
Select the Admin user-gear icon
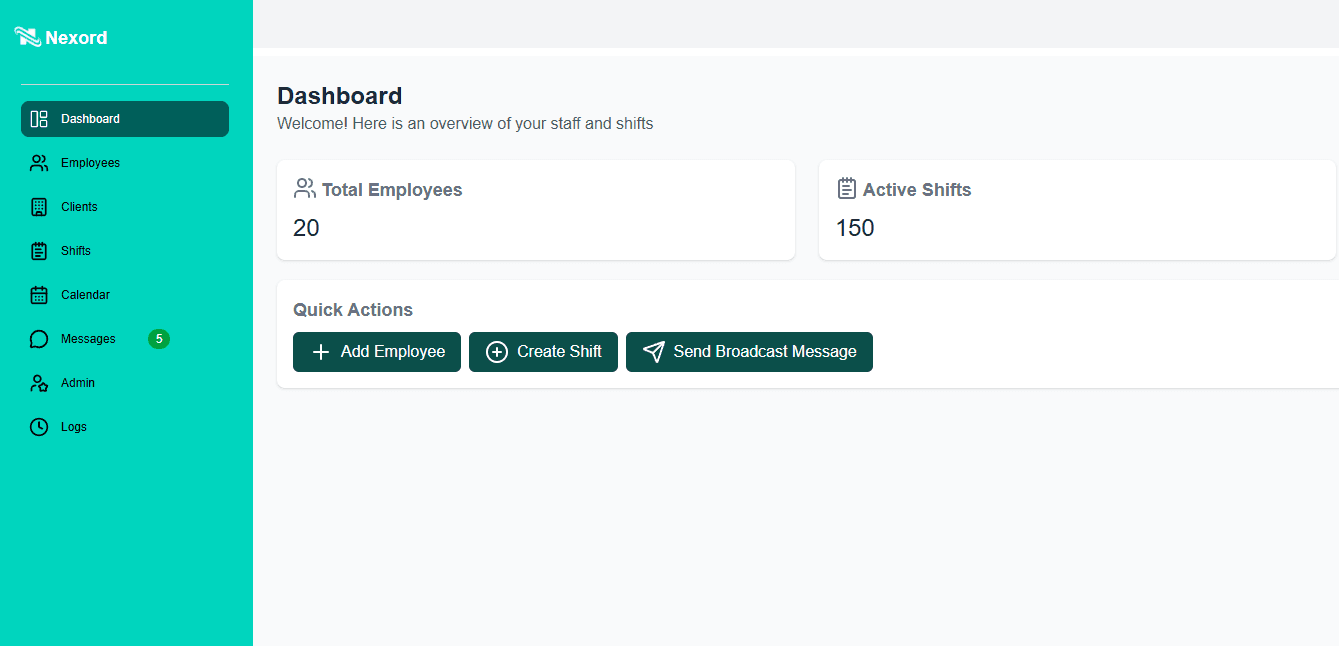(38, 382)
